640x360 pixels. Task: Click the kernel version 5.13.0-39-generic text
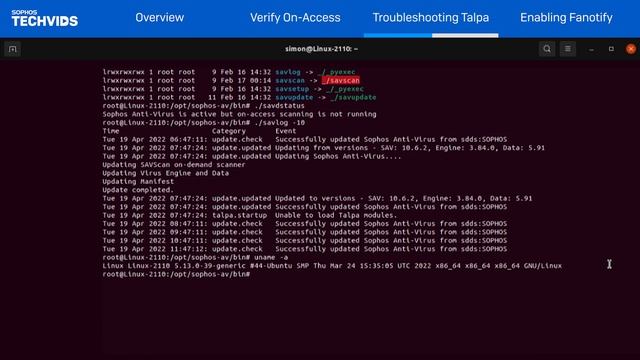(x=210, y=266)
